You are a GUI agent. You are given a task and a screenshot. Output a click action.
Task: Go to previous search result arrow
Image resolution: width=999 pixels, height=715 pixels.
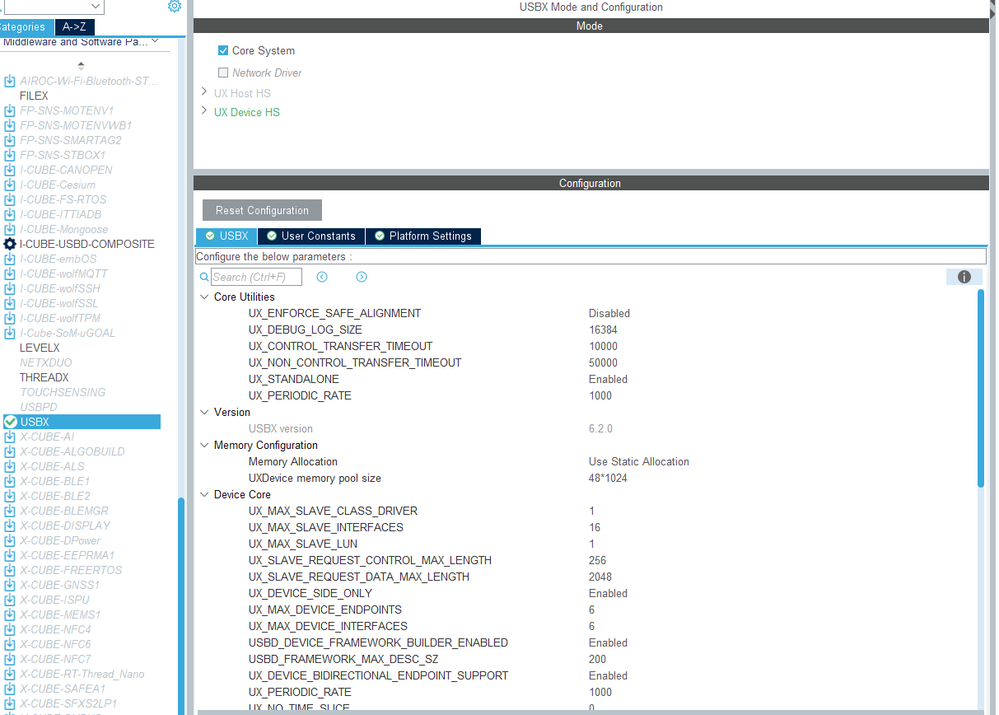(322, 277)
